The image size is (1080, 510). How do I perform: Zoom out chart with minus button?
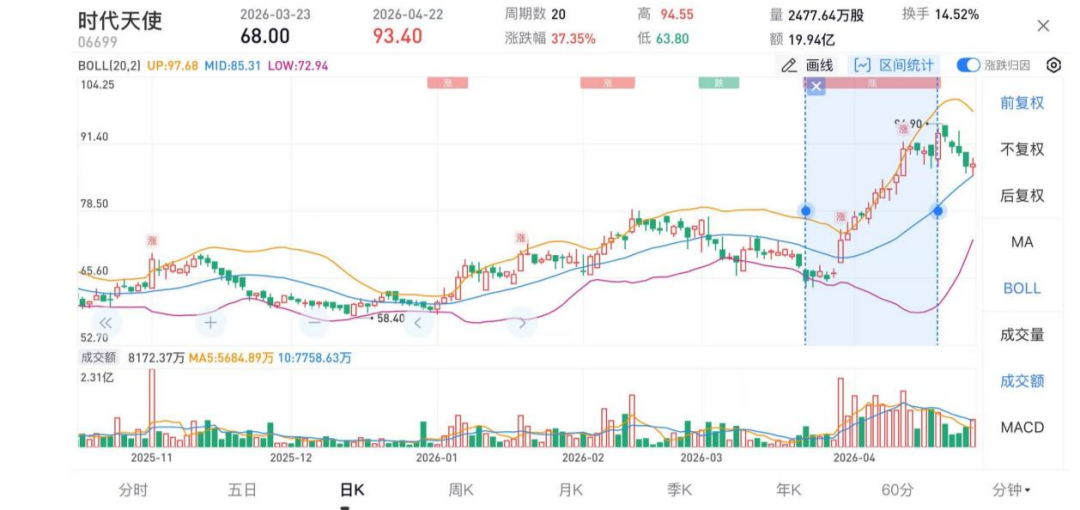(x=314, y=323)
